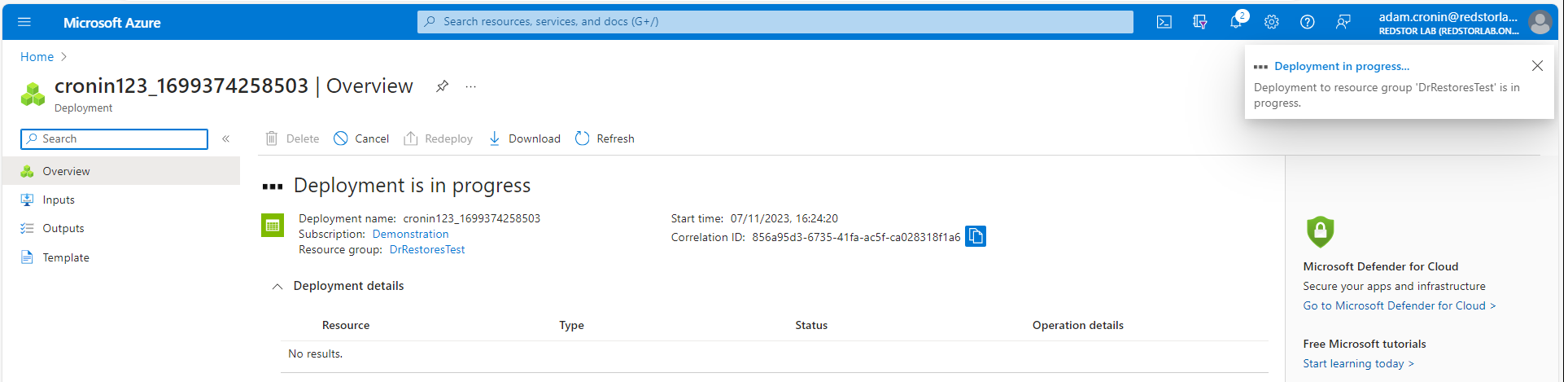Dismiss the Deployment in progress notification
Screen dimensions: 1568x382
coord(1537,66)
